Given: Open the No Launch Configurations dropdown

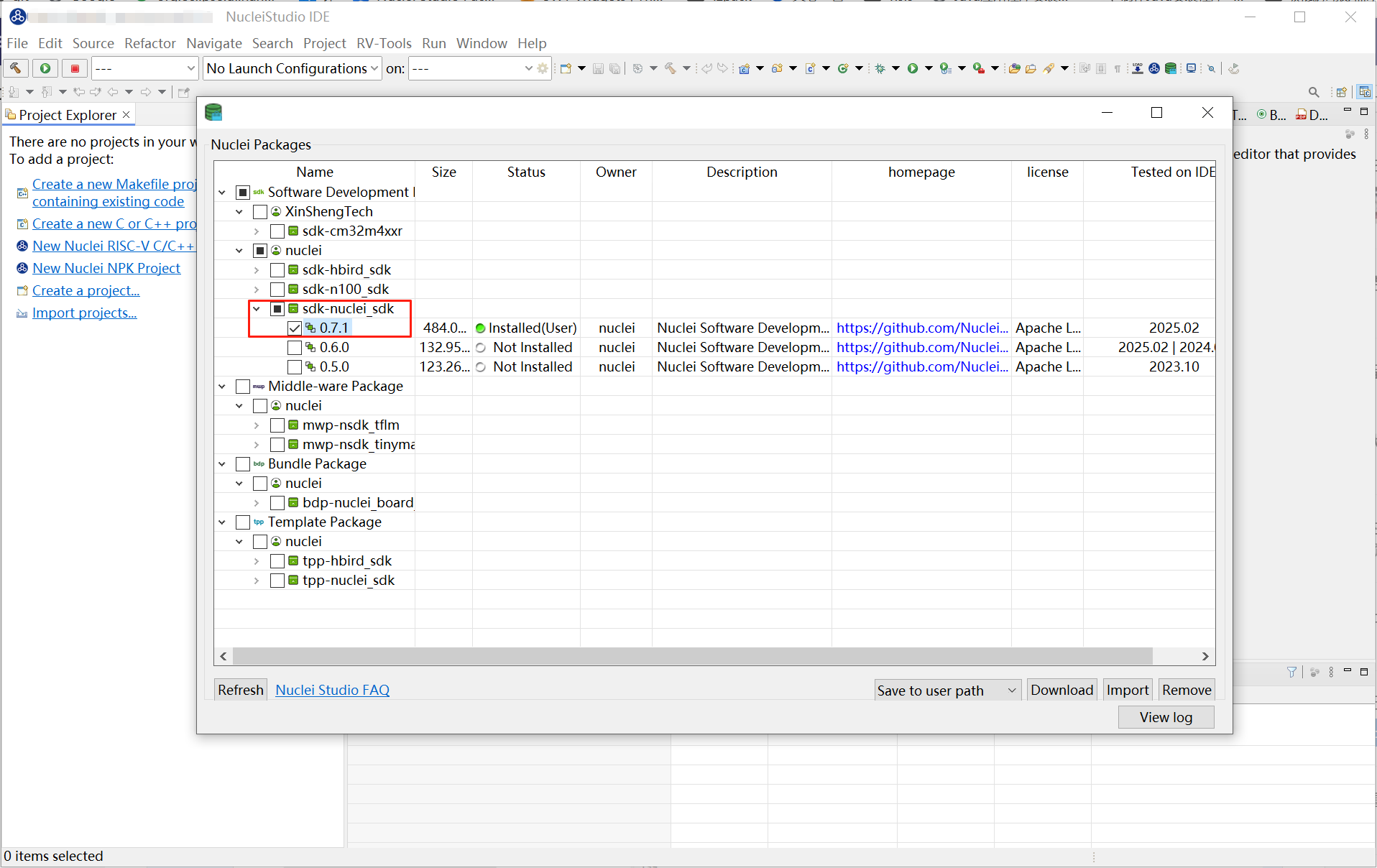Looking at the screenshot, I should pos(292,68).
